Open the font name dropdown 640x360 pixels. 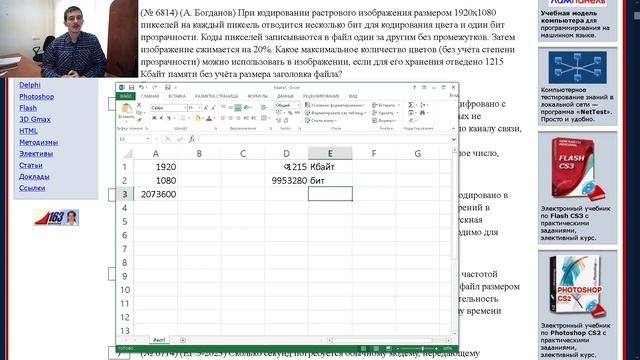[185, 108]
